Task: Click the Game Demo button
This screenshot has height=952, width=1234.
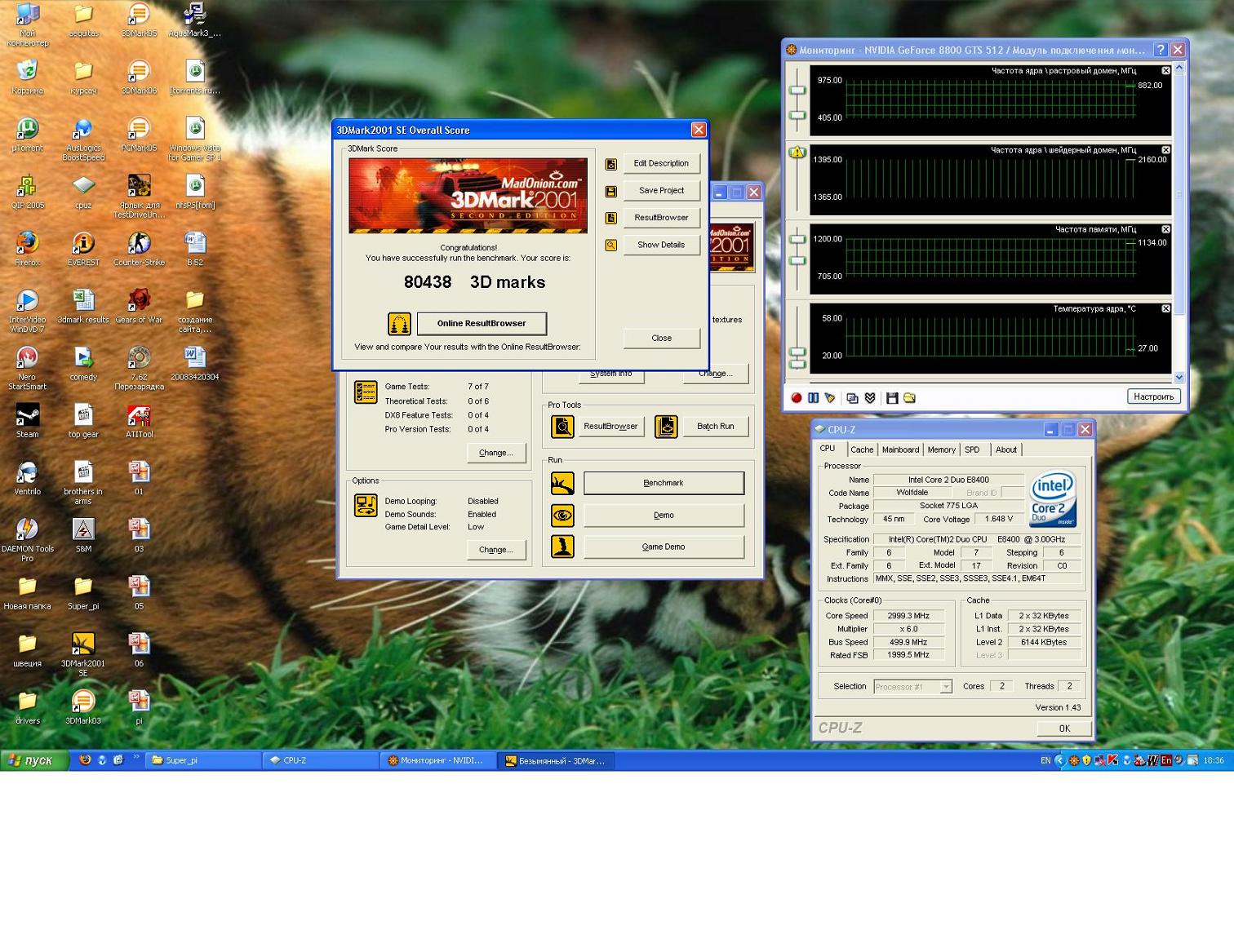Action: [x=664, y=547]
